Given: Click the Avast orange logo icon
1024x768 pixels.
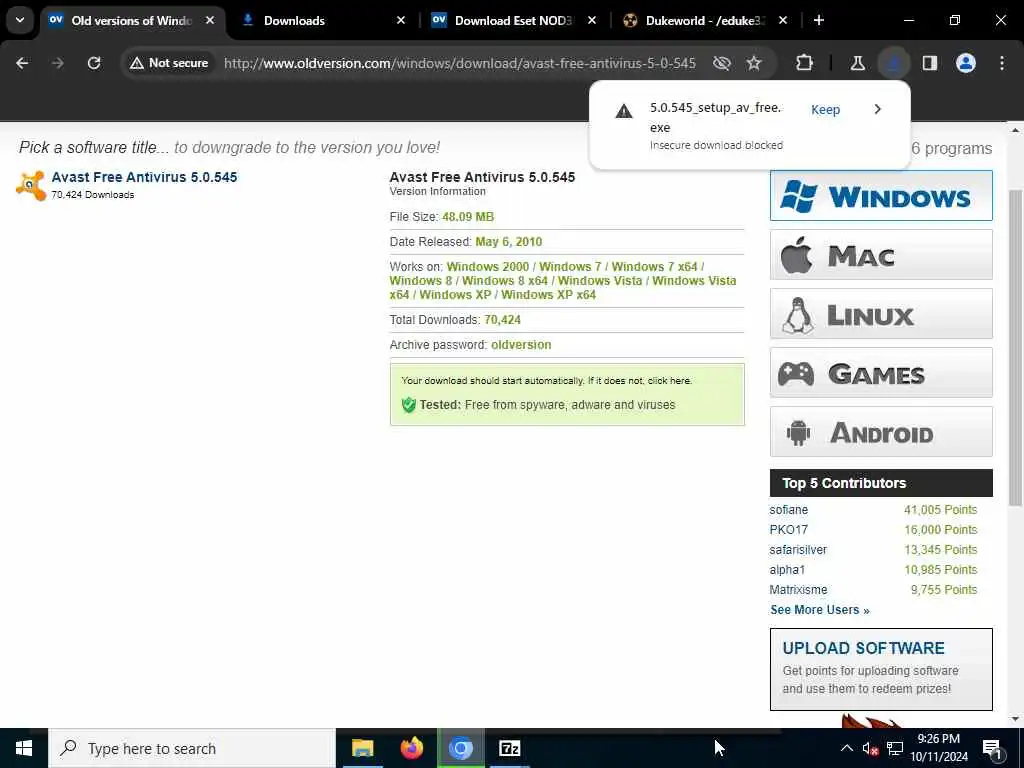Looking at the screenshot, I should click(x=31, y=185).
